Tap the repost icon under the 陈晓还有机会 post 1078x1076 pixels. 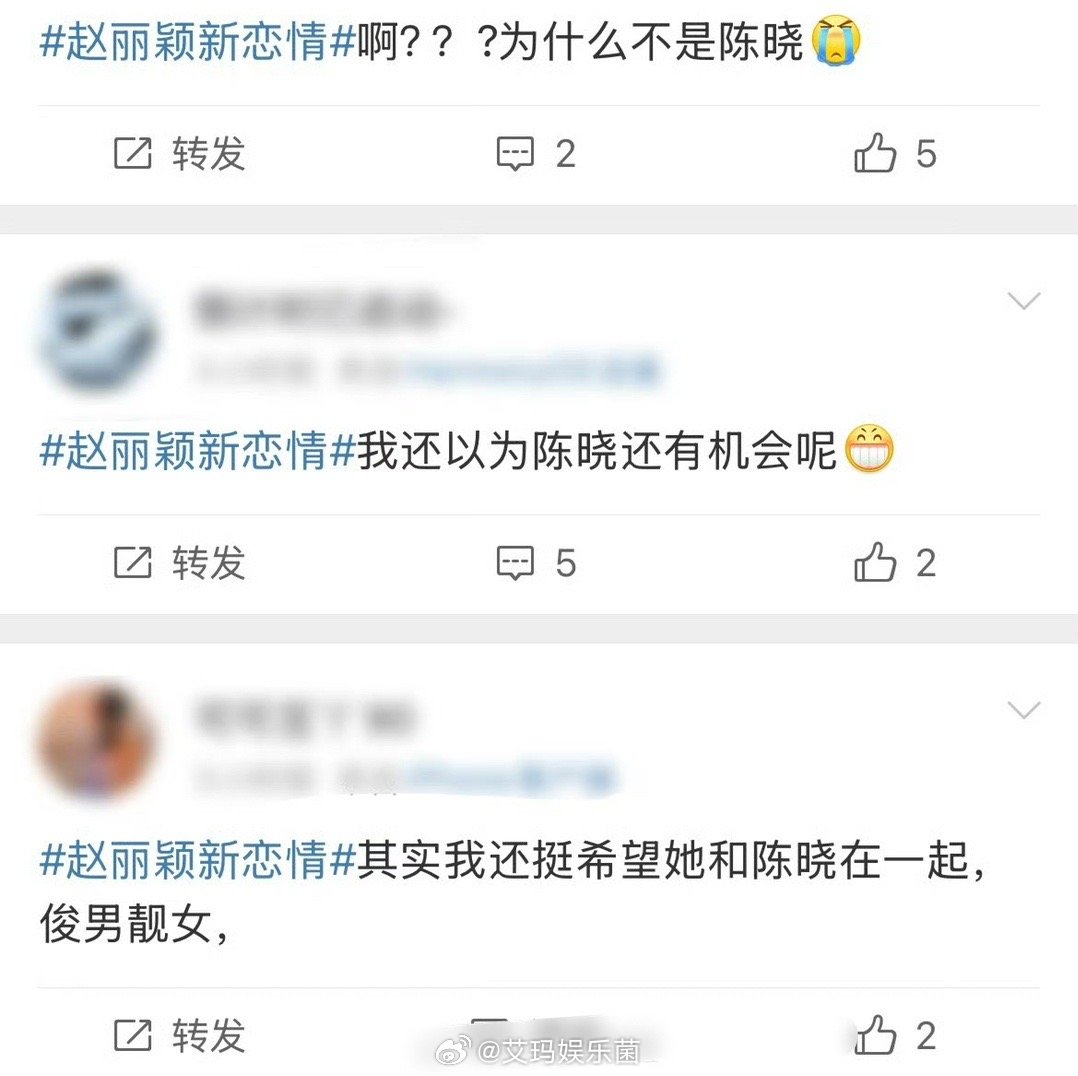click(x=133, y=562)
